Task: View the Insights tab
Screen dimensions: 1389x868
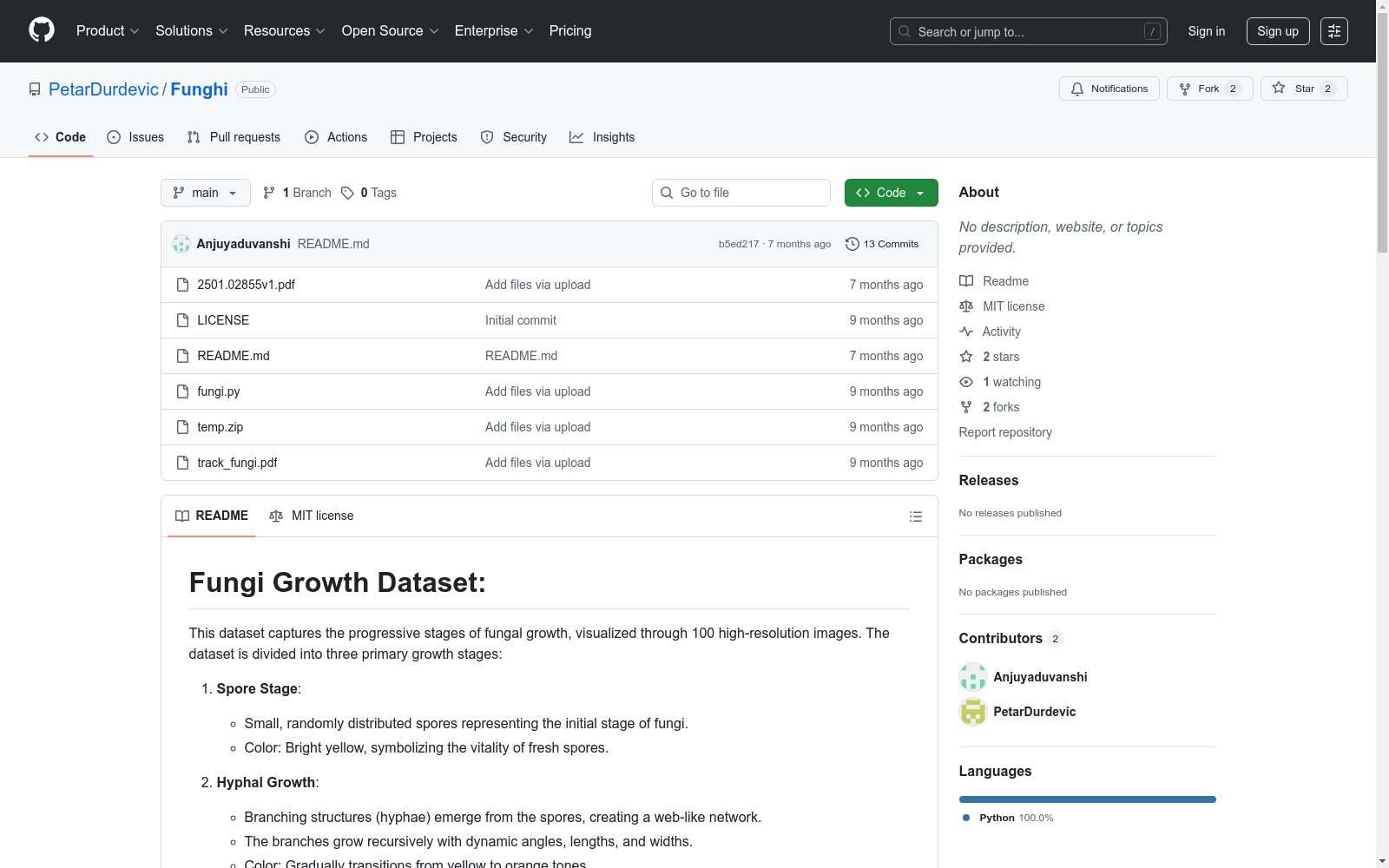Action: [x=602, y=137]
